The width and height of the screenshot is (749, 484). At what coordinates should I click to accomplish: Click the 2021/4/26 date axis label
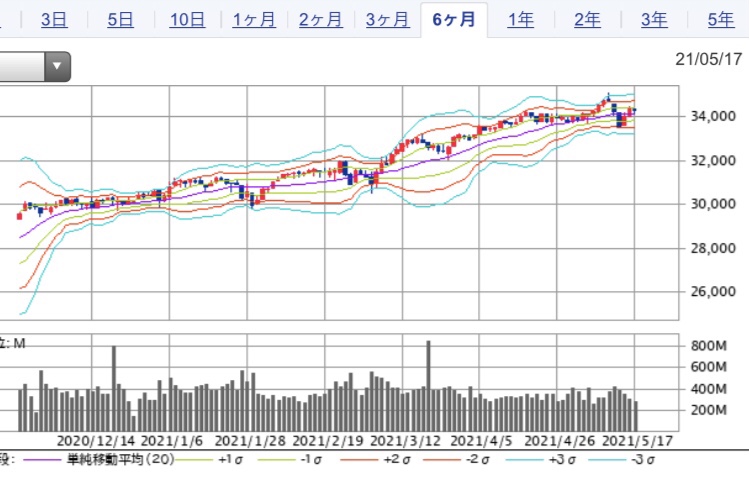pos(560,441)
